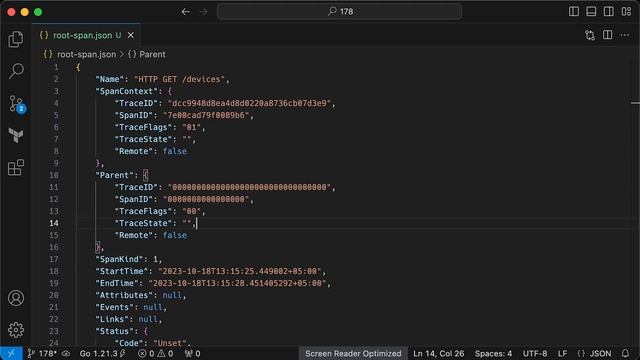The height and width of the screenshot is (360, 640).
Task: Click the dcc9948d trace ID value
Action: (249, 103)
